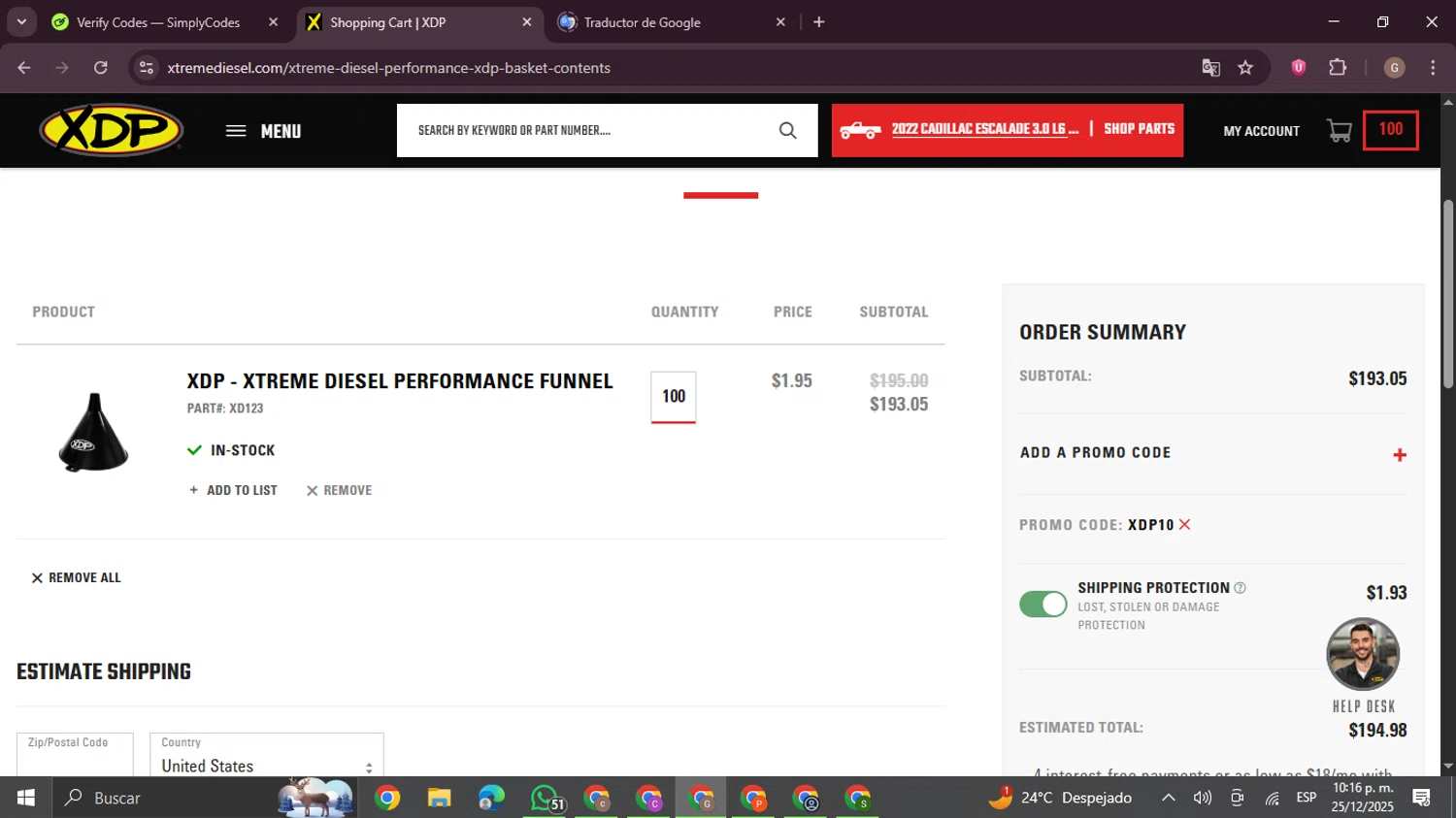
Task: Click the struck-through $195.00 subtotal
Action: [899, 381]
